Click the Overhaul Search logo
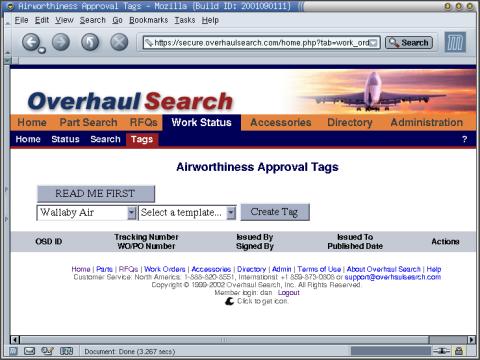This screenshot has width=480, height=360. [x=130, y=101]
